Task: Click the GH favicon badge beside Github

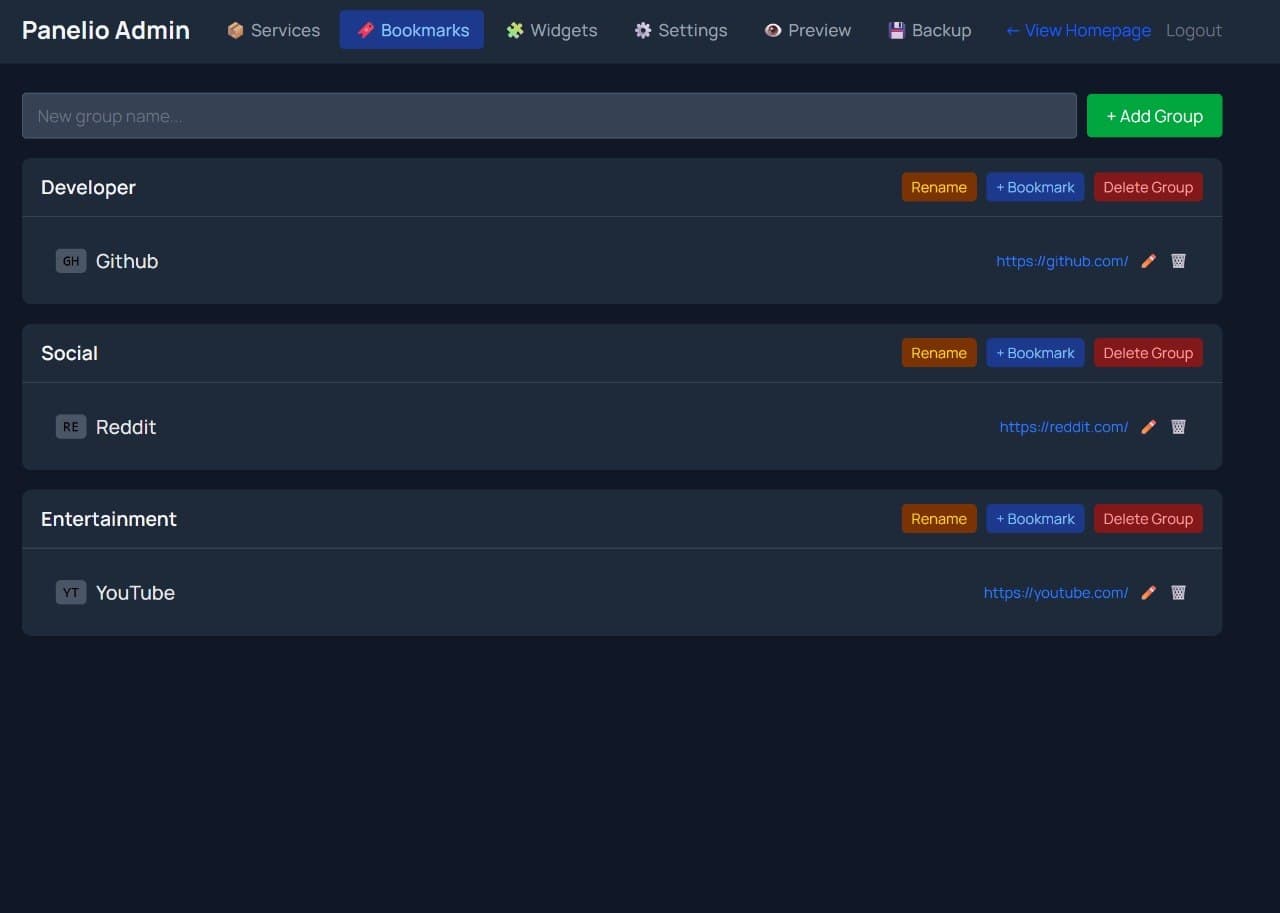Action: (70, 261)
